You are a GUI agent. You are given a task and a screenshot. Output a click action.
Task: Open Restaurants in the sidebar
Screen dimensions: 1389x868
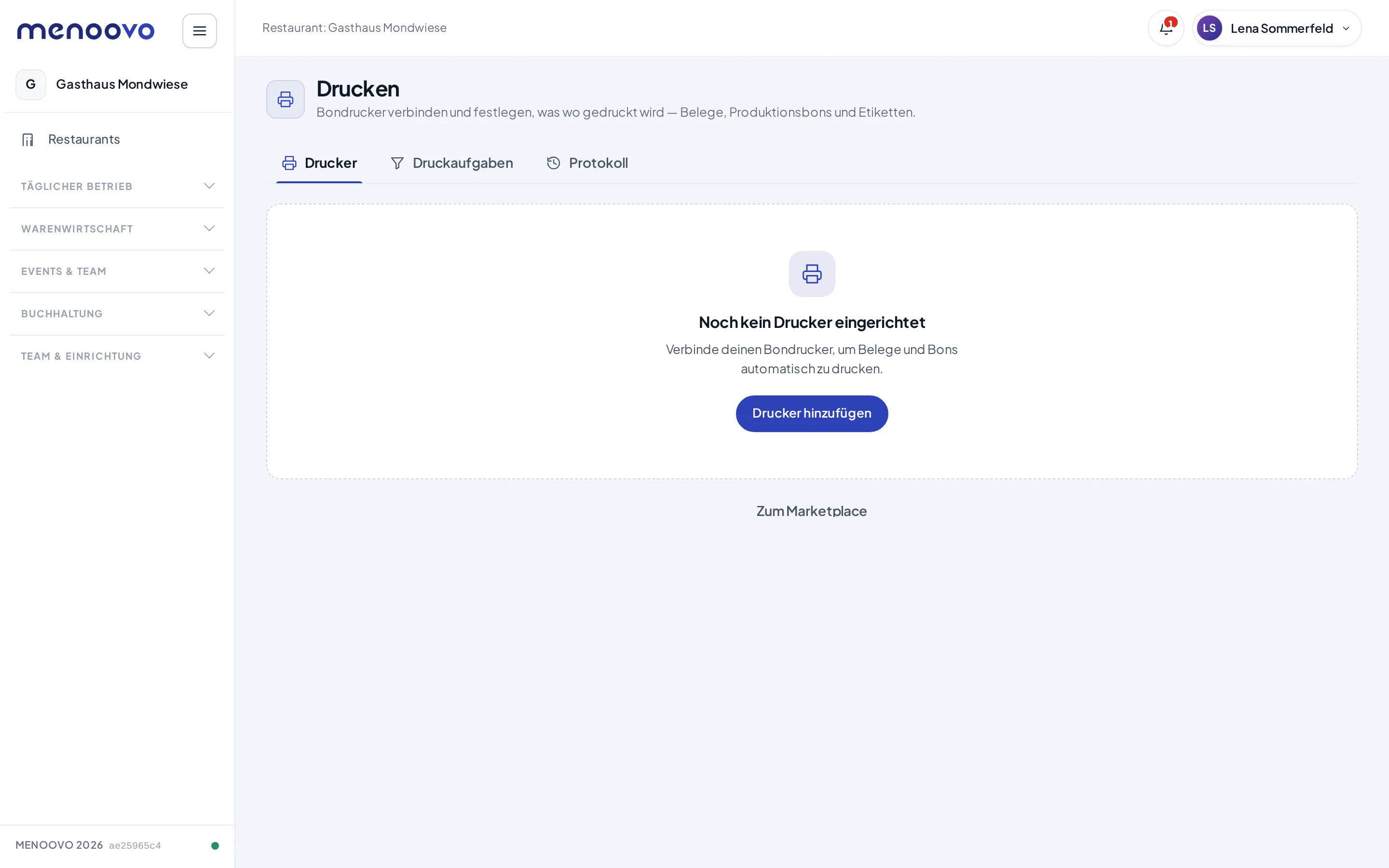point(117,139)
